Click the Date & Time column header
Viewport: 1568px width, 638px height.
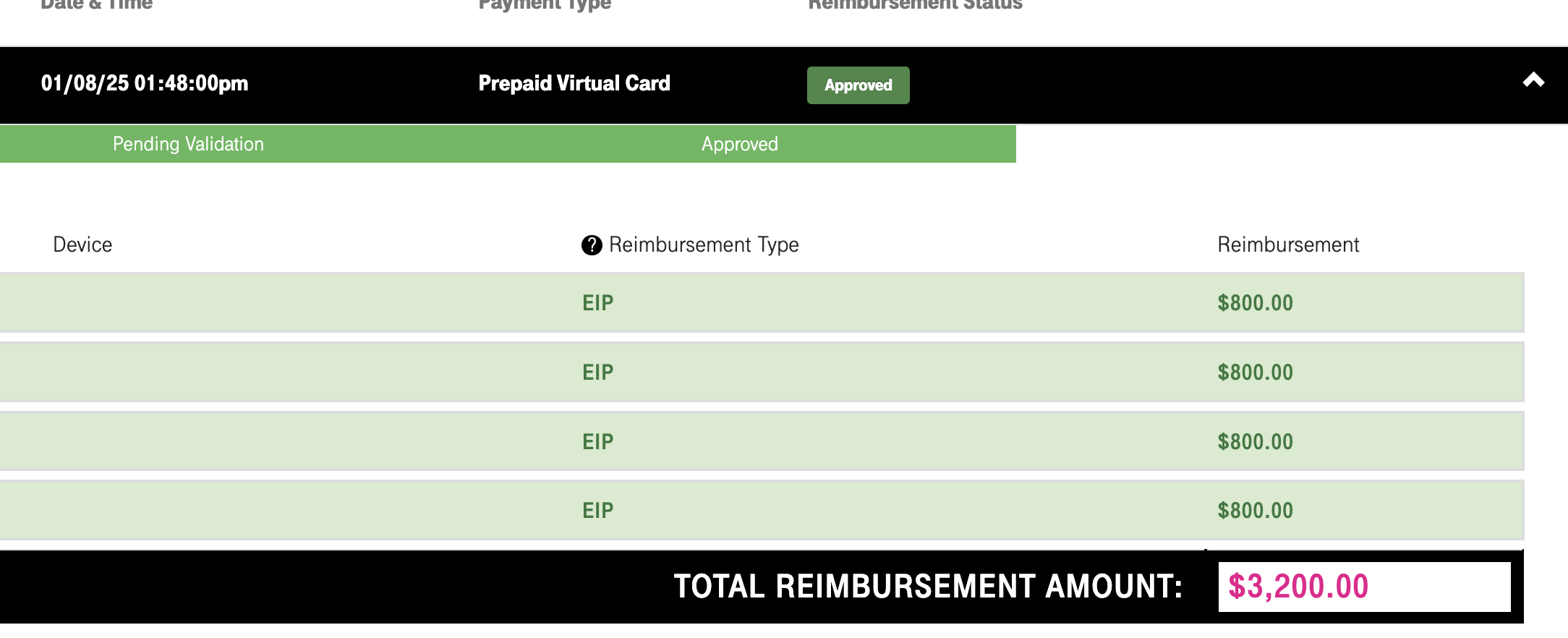97,4
